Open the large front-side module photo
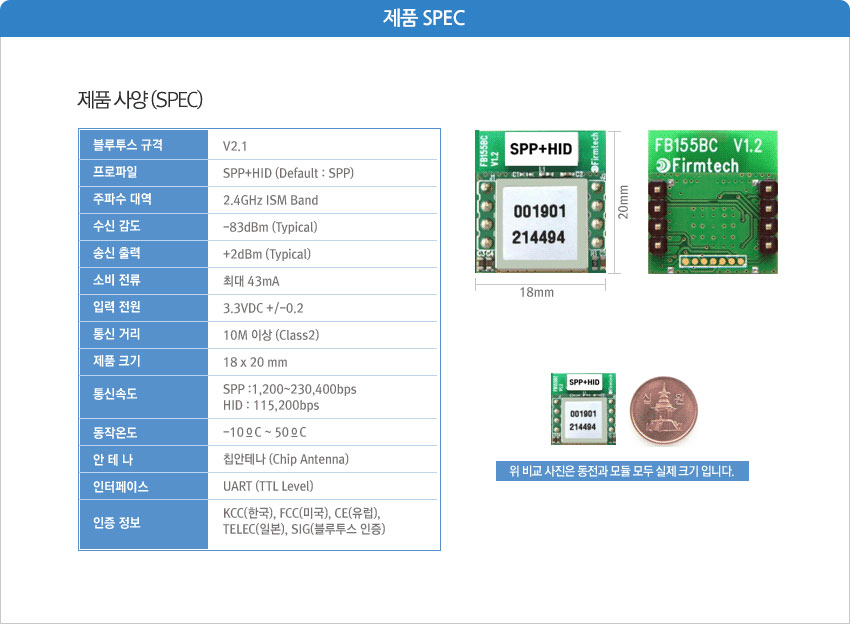850x624 pixels. (x=540, y=201)
